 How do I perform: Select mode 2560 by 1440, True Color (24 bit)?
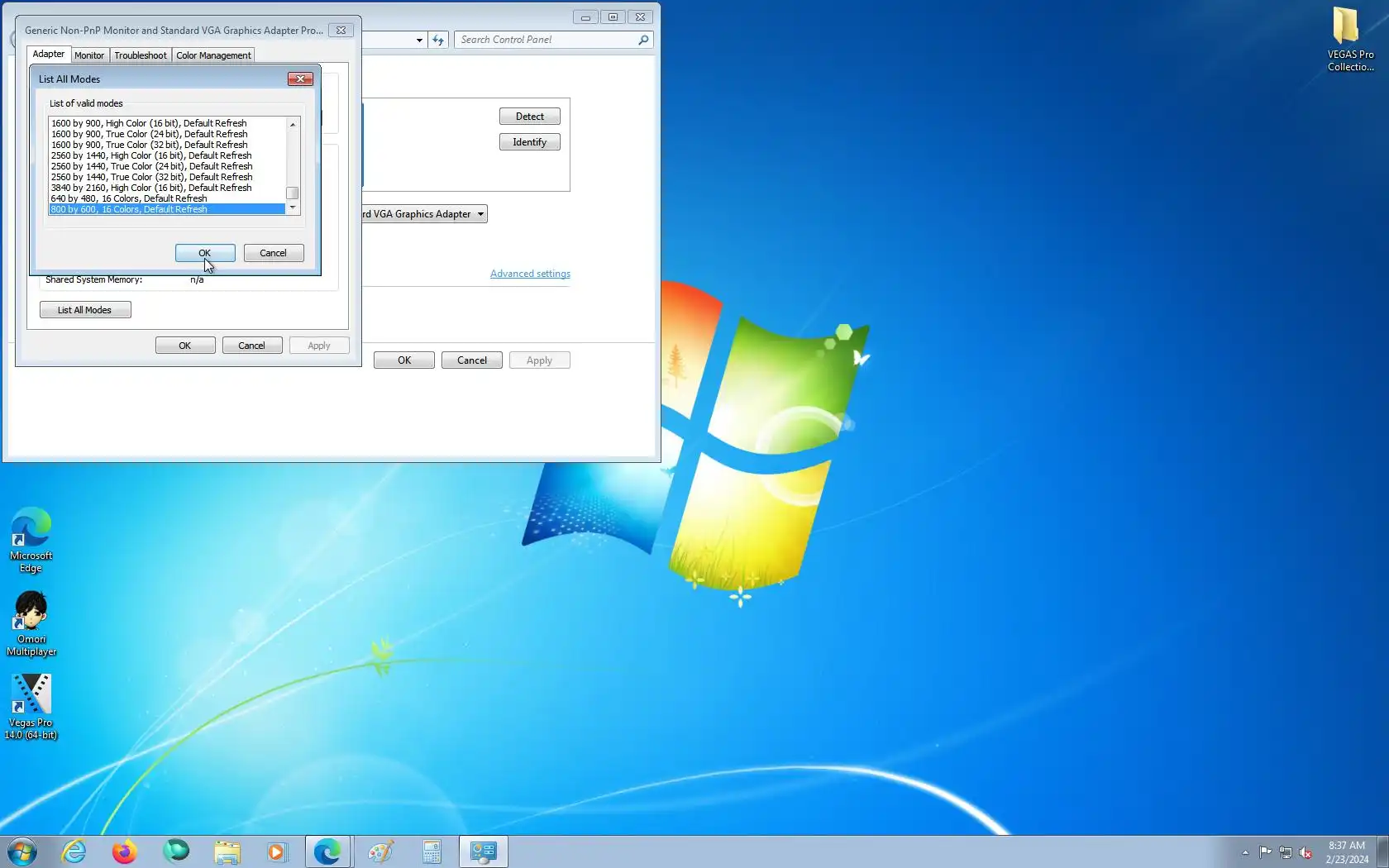167,166
